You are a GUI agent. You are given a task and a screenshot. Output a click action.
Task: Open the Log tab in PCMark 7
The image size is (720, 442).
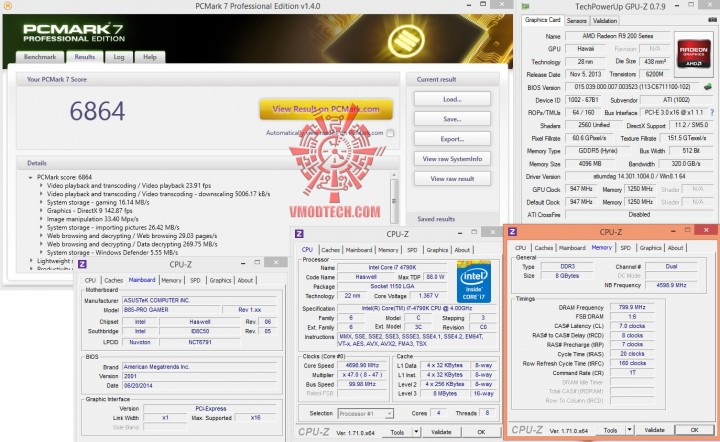pos(119,57)
